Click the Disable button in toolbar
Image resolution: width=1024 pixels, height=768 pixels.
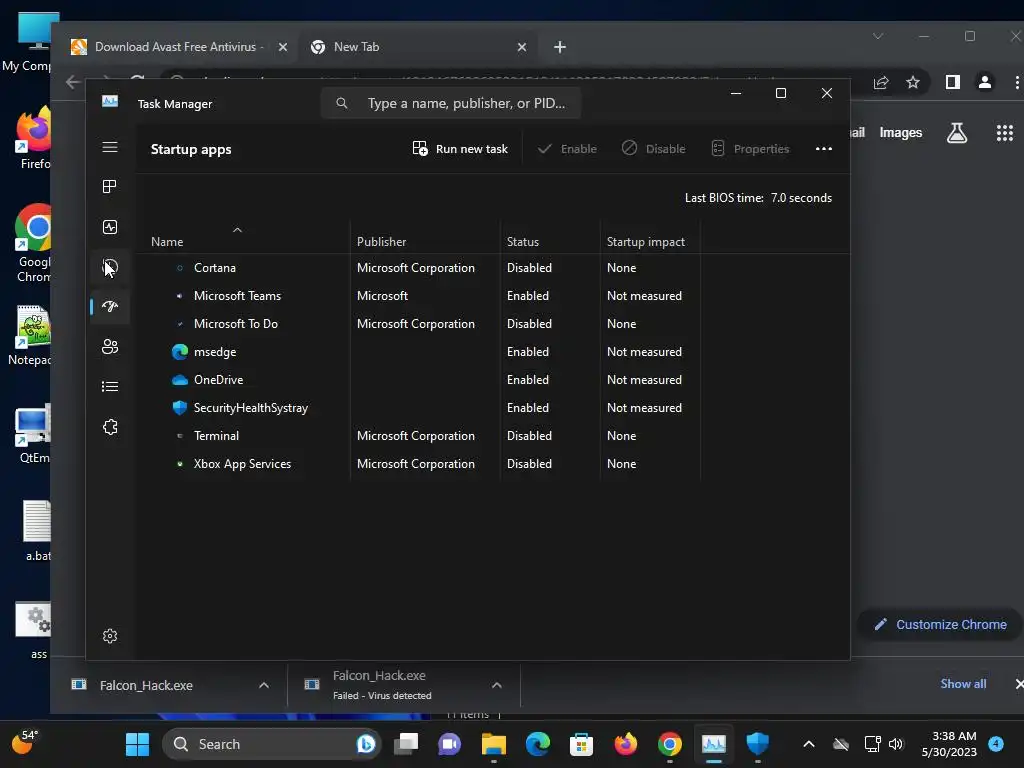pyautogui.click(x=653, y=149)
